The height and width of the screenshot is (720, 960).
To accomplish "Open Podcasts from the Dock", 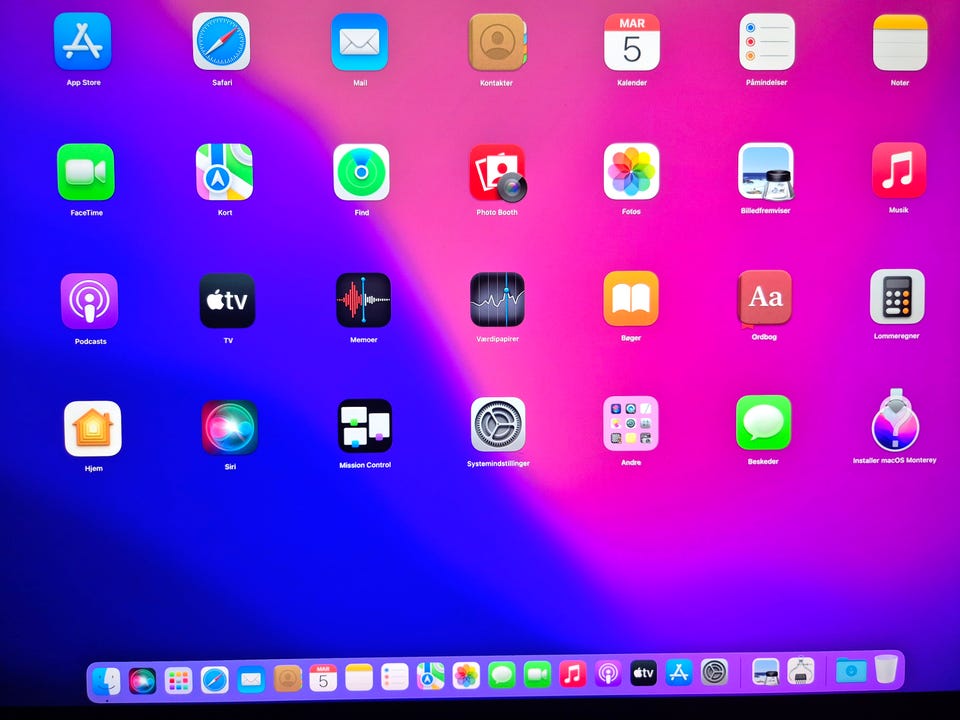I will tap(608, 674).
